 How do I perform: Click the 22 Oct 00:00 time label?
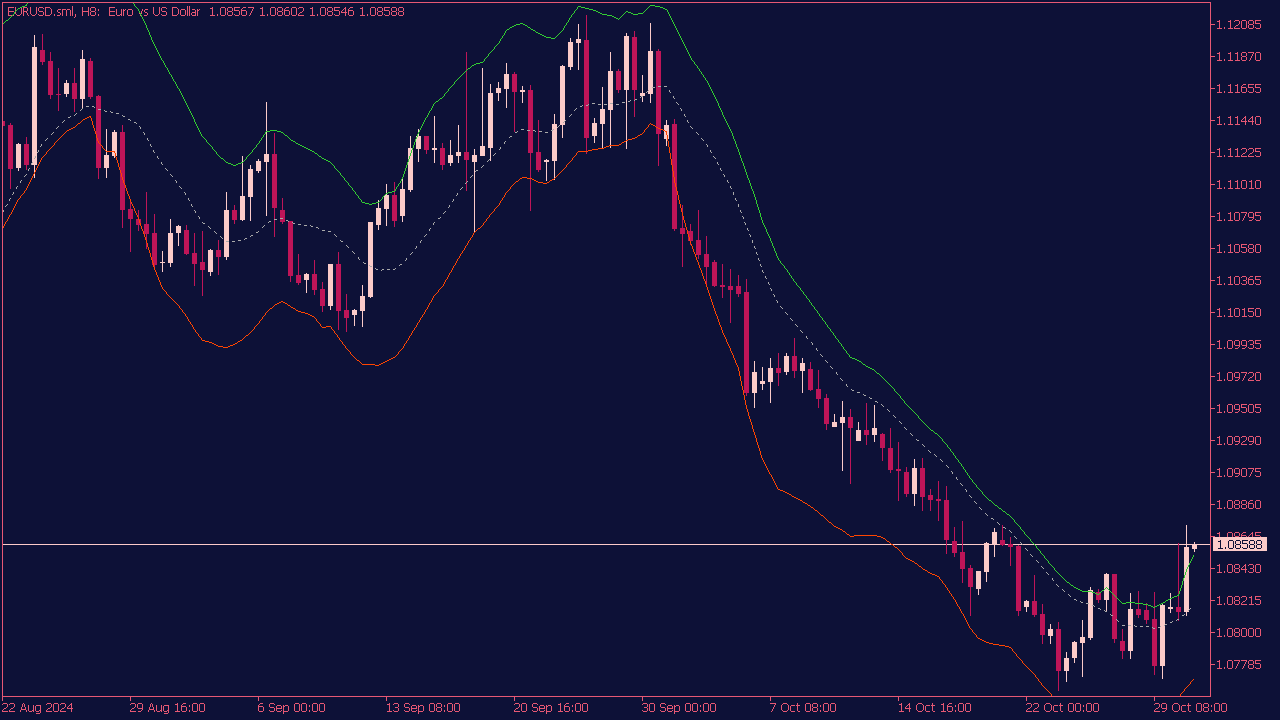click(1063, 708)
